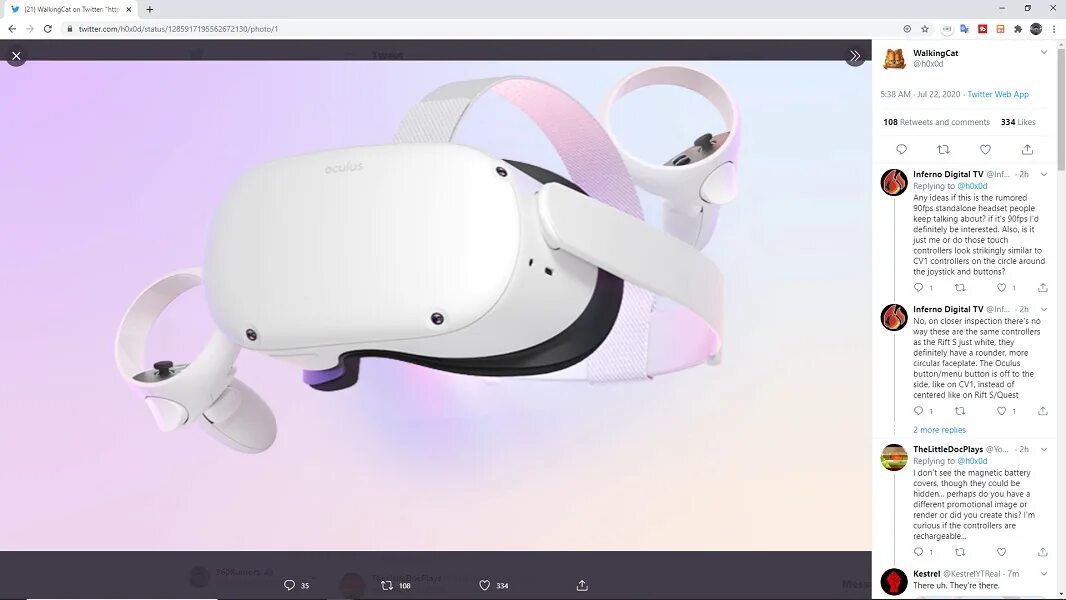Open a new browser tab
The height and width of the screenshot is (600, 1066).
(x=150, y=10)
